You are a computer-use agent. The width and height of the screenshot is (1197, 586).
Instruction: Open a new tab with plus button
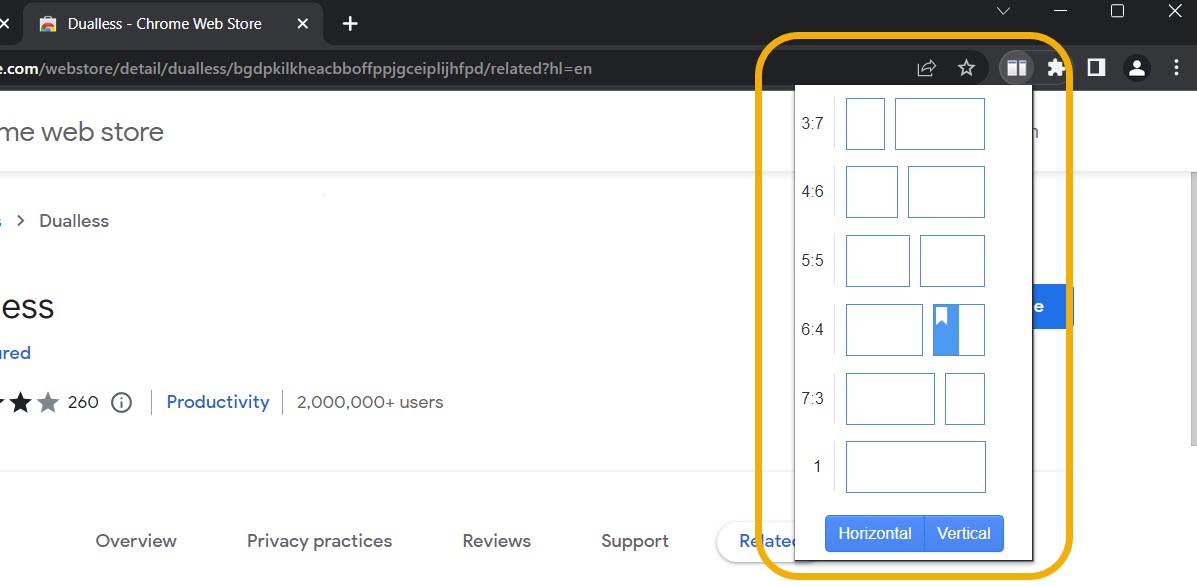350,23
